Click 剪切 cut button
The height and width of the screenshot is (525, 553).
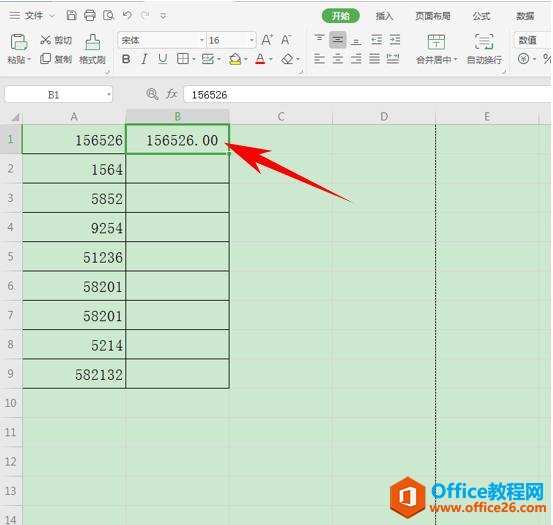pyautogui.click(x=56, y=40)
